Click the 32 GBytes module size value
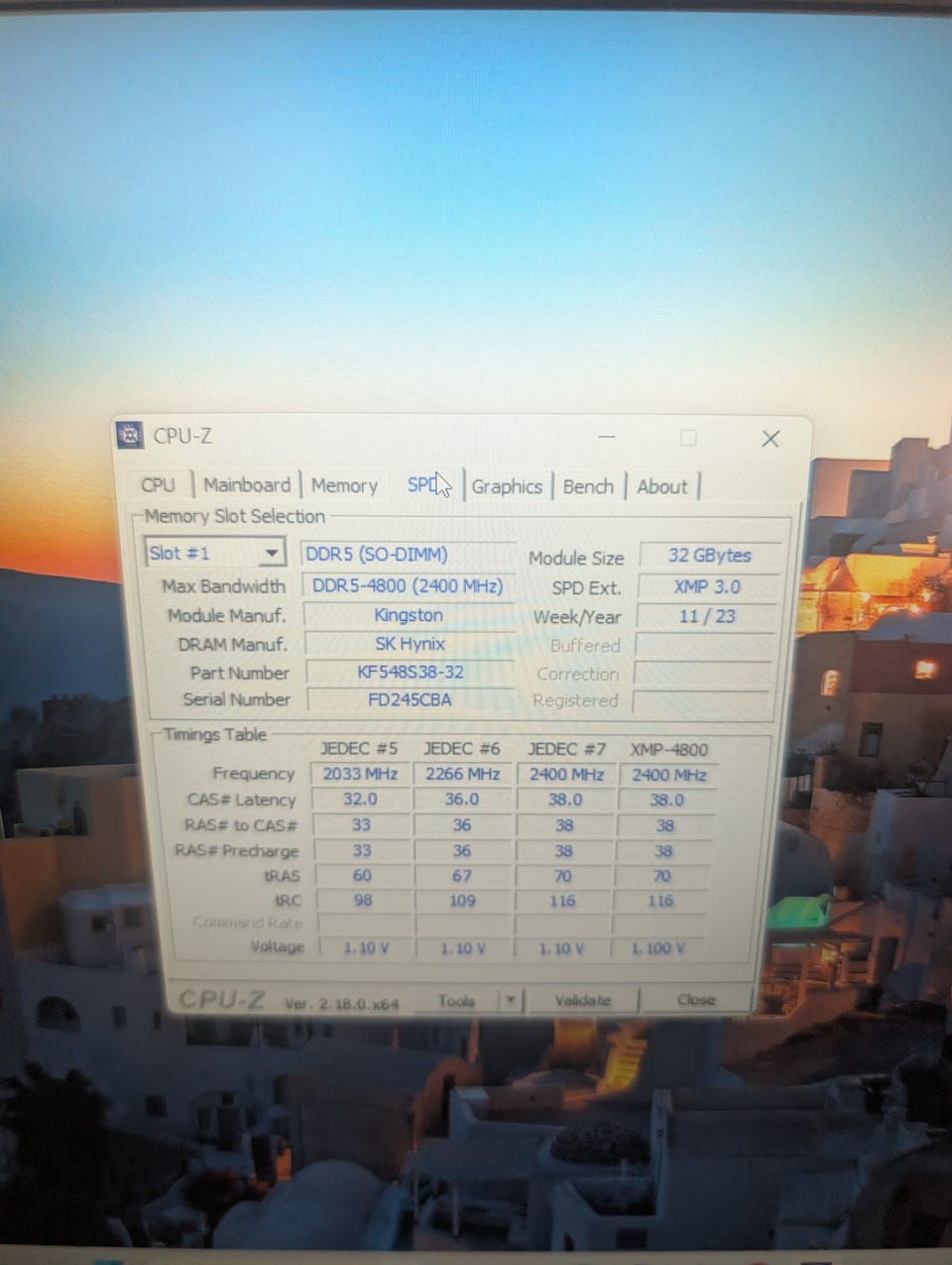 coord(709,556)
